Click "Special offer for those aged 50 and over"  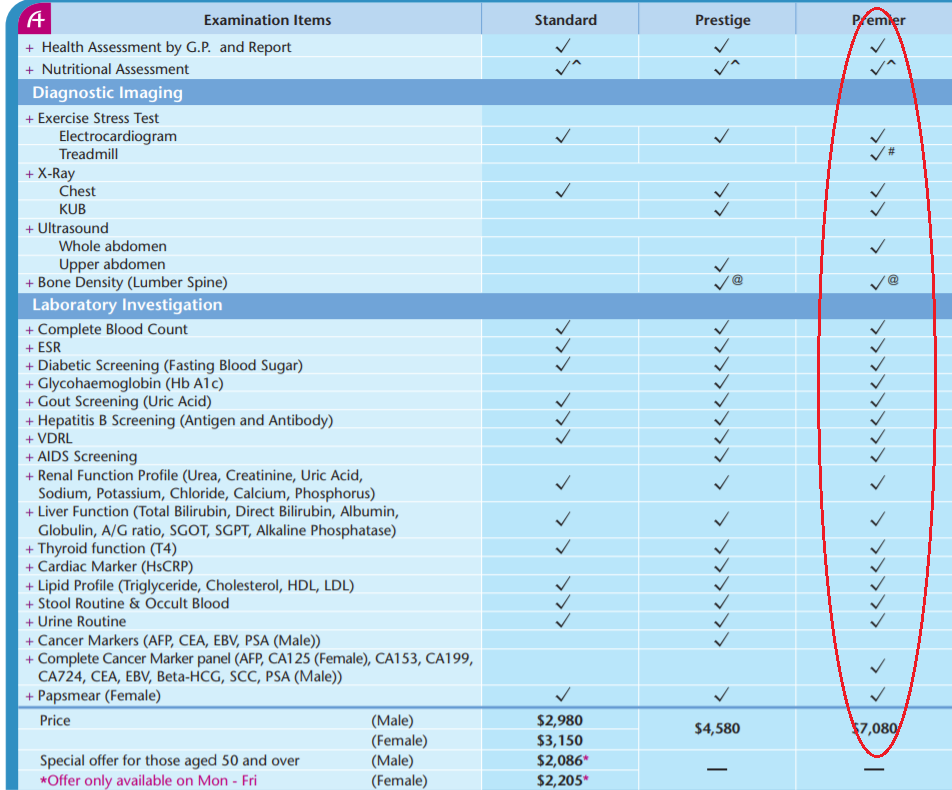(169, 761)
